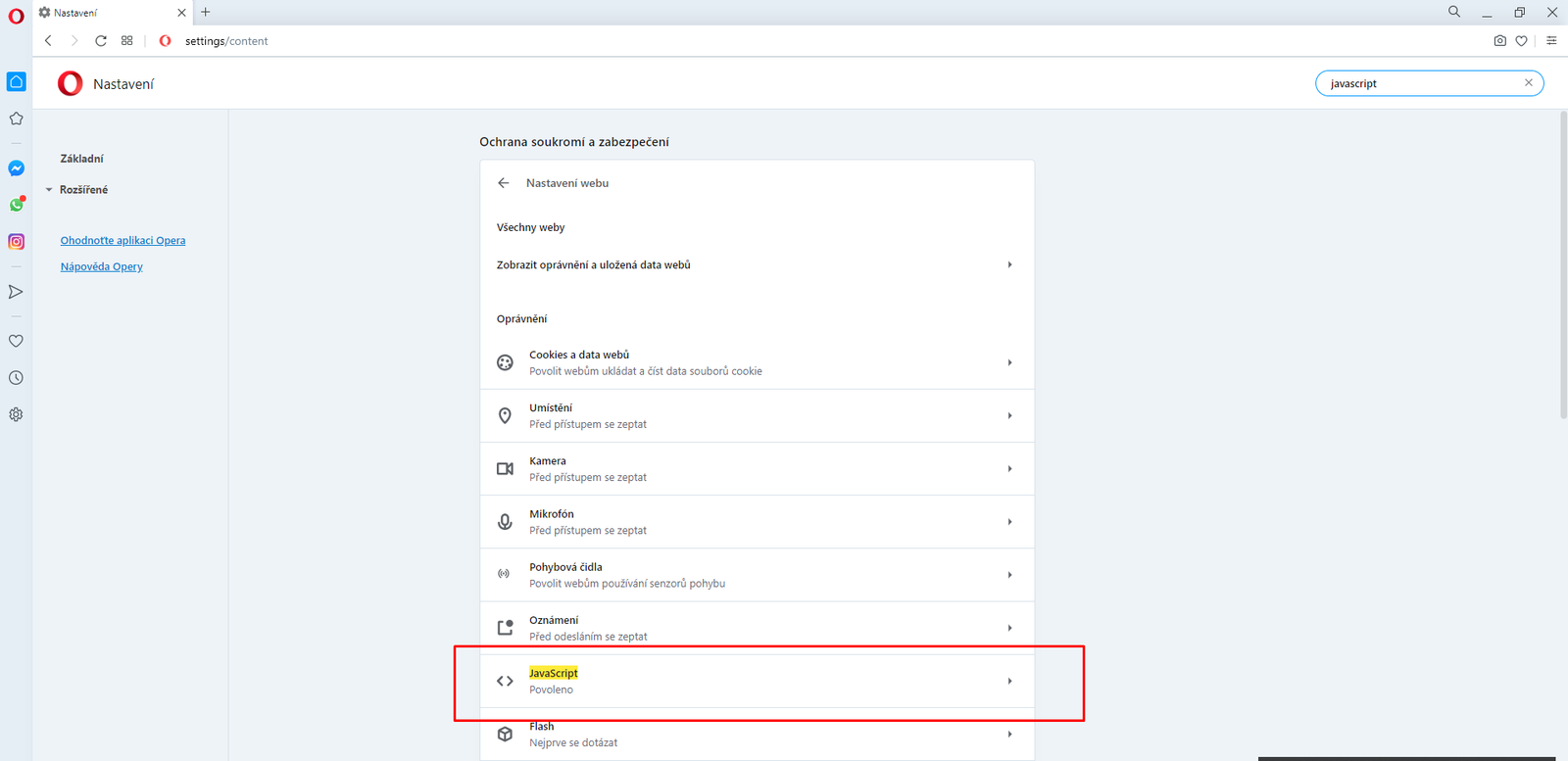This screenshot has width=1568, height=761.
Task: Clear the javascript search field
Action: [x=1528, y=83]
